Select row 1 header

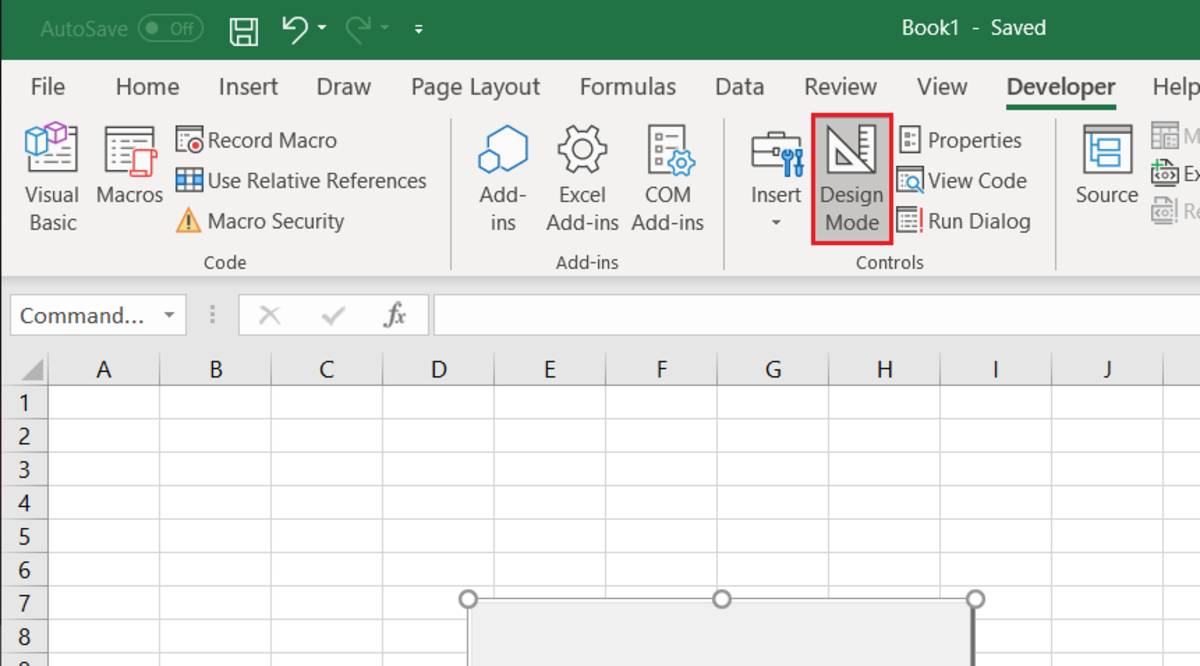[25, 403]
